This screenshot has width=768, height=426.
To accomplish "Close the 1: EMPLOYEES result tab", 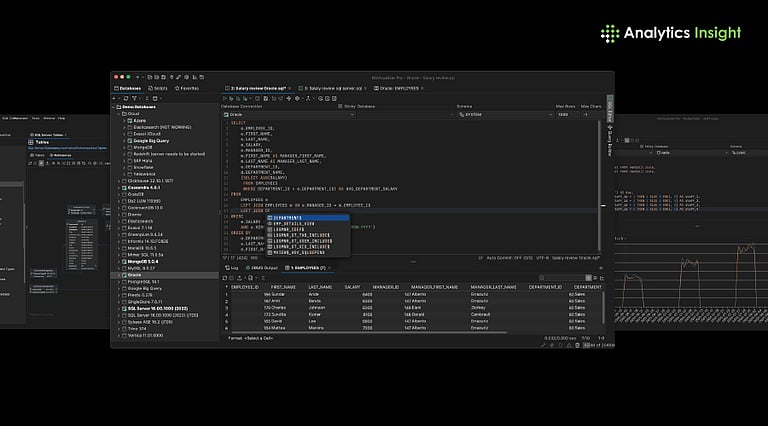I will [330, 268].
